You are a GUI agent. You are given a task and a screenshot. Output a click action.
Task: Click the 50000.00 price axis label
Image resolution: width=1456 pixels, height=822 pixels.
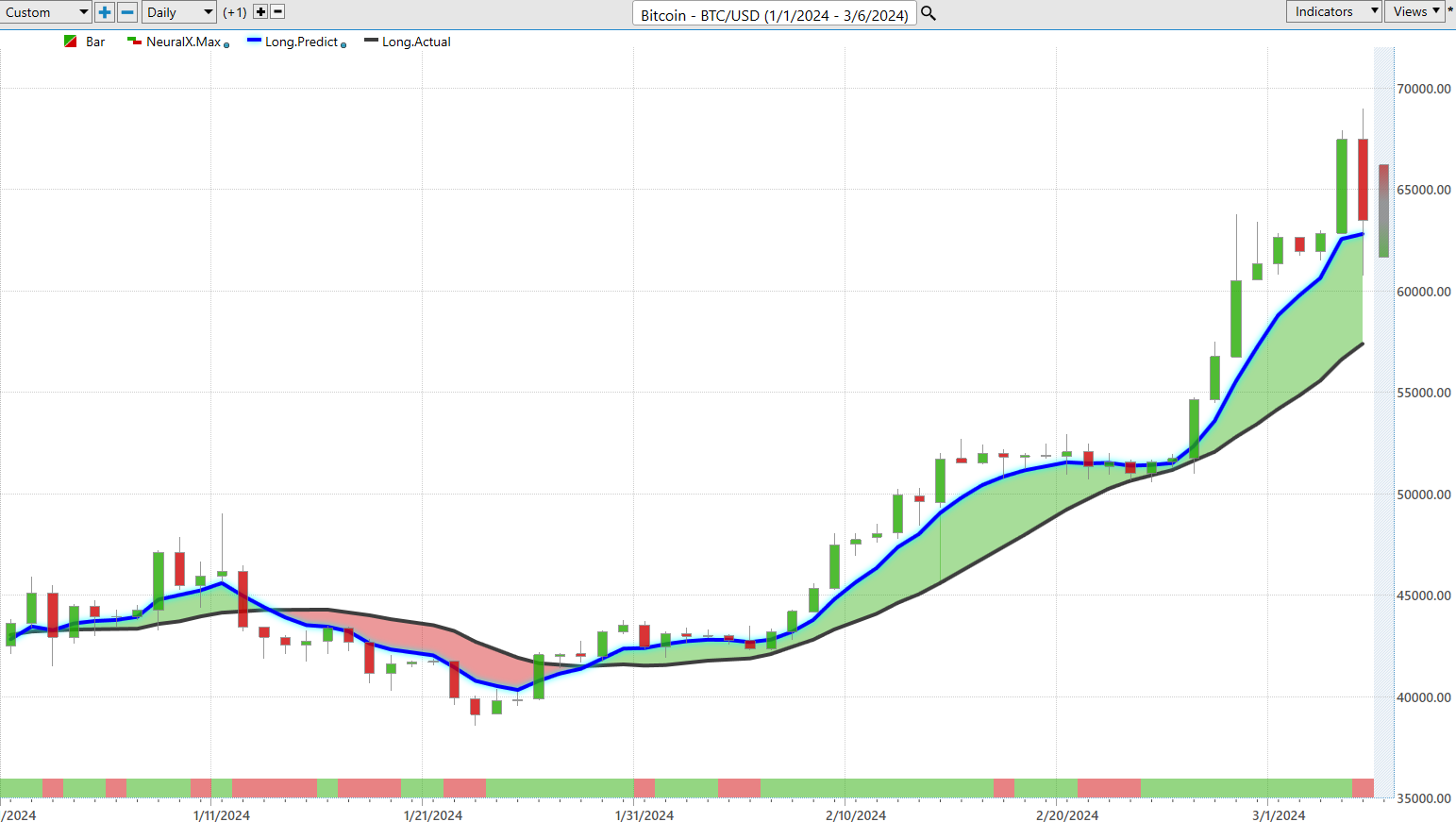coord(1424,495)
